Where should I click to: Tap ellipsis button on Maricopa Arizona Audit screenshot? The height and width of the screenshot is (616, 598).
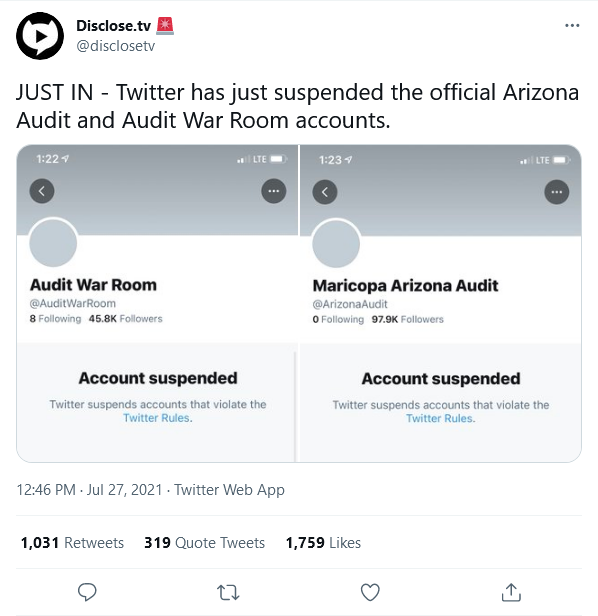coord(557,192)
